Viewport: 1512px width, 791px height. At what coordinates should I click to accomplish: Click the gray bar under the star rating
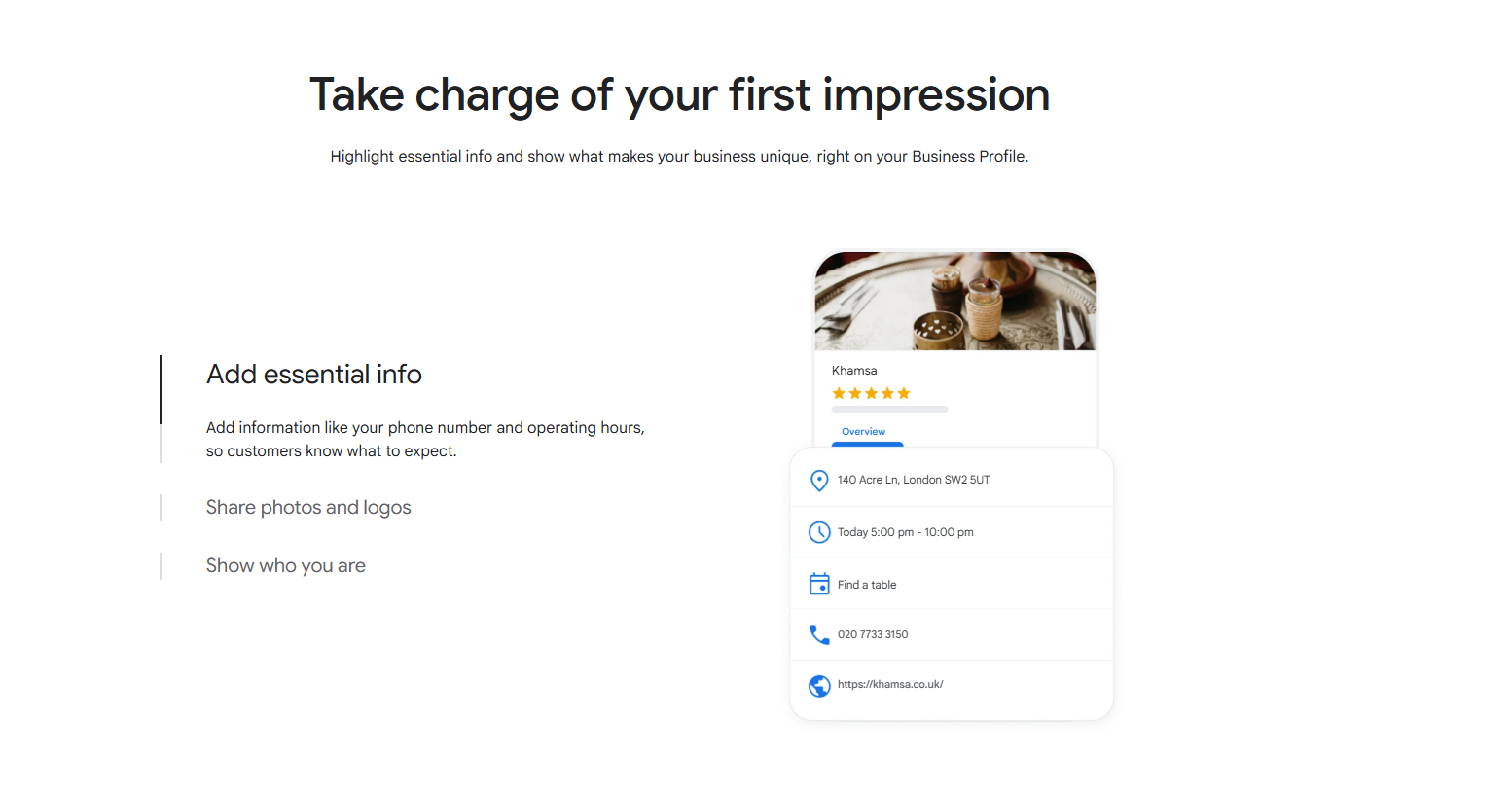pyautogui.click(x=889, y=410)
